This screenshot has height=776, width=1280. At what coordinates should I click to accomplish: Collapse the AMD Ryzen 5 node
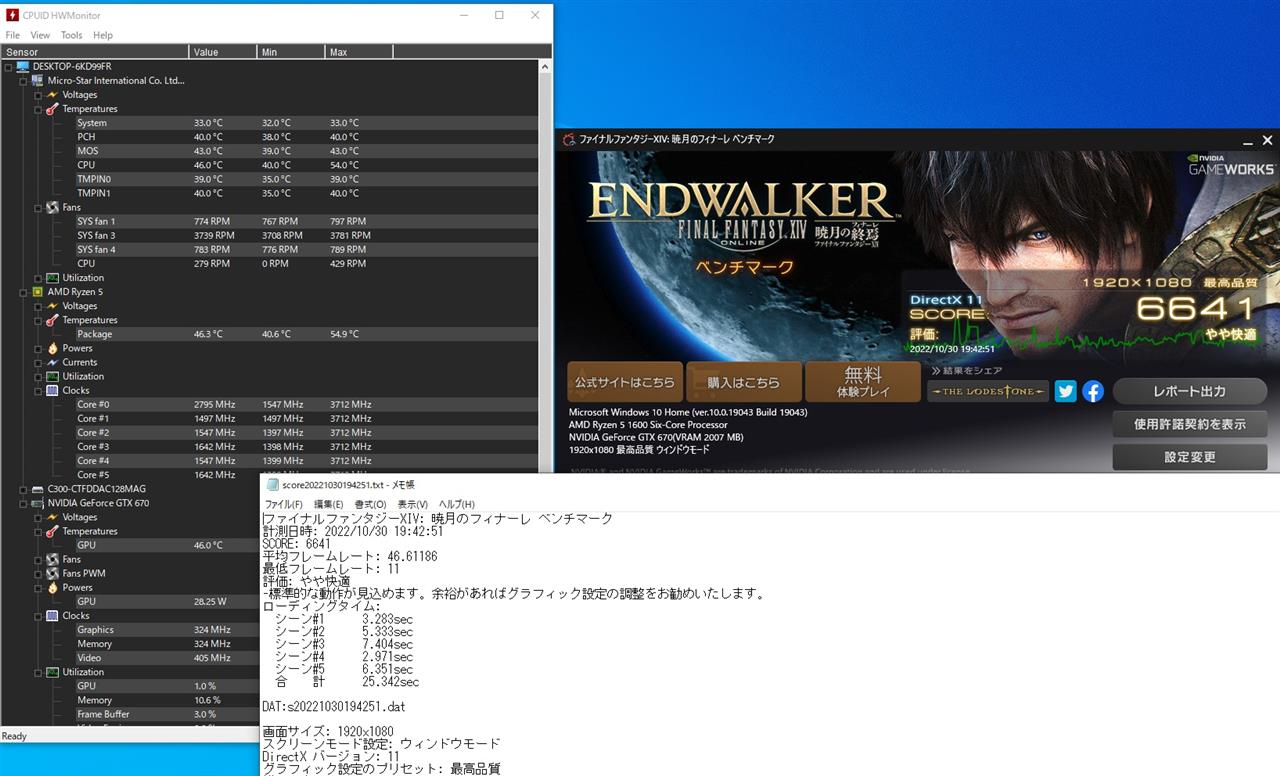pyautogui.click(x=24, y=292)
